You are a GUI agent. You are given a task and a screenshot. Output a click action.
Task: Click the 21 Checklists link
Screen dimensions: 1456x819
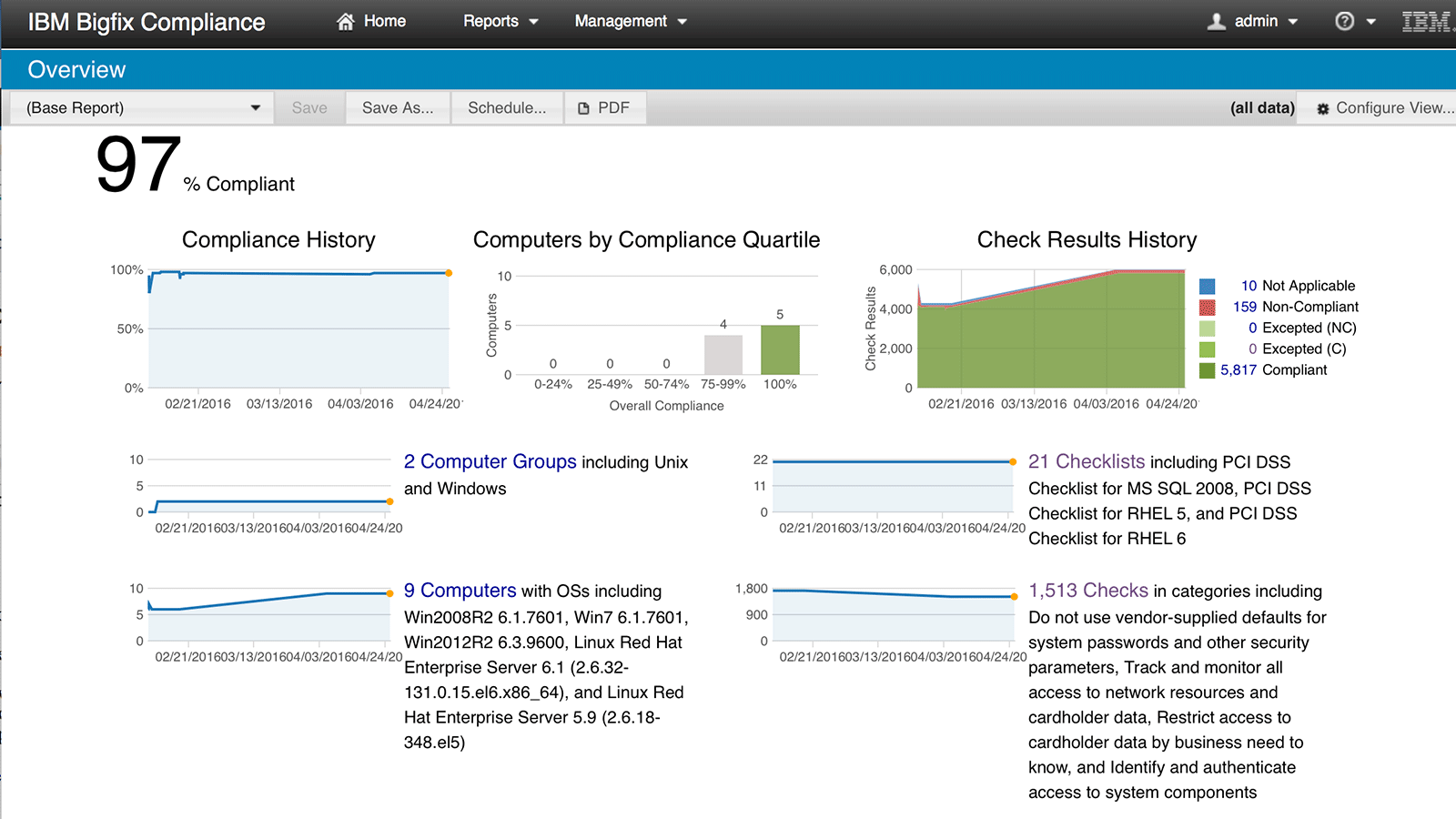[x=1086, y=461]
